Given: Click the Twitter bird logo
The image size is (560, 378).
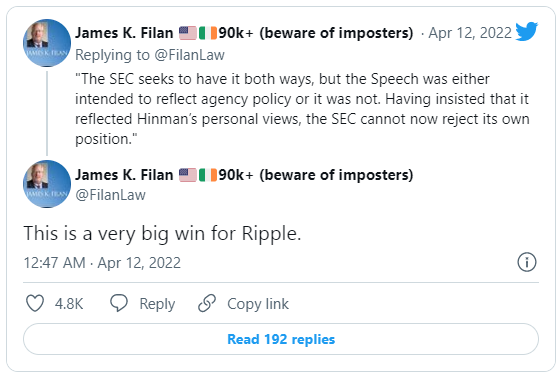Looking at the screenshot, I should (527, 31).
